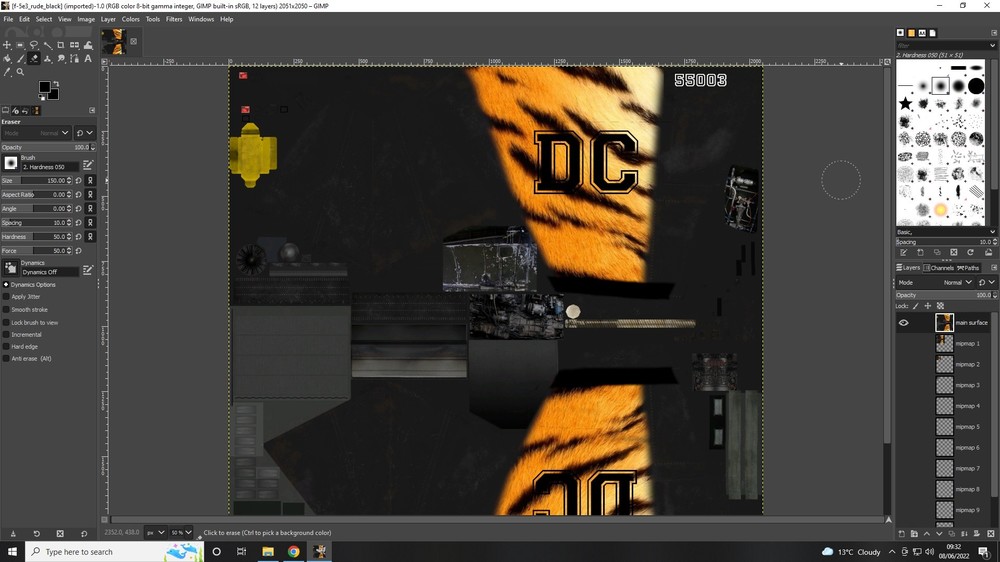The height and width of the screenshot is (562, 1000).
Task: Open the Colors menu
Action: click(x=131, y=19)
